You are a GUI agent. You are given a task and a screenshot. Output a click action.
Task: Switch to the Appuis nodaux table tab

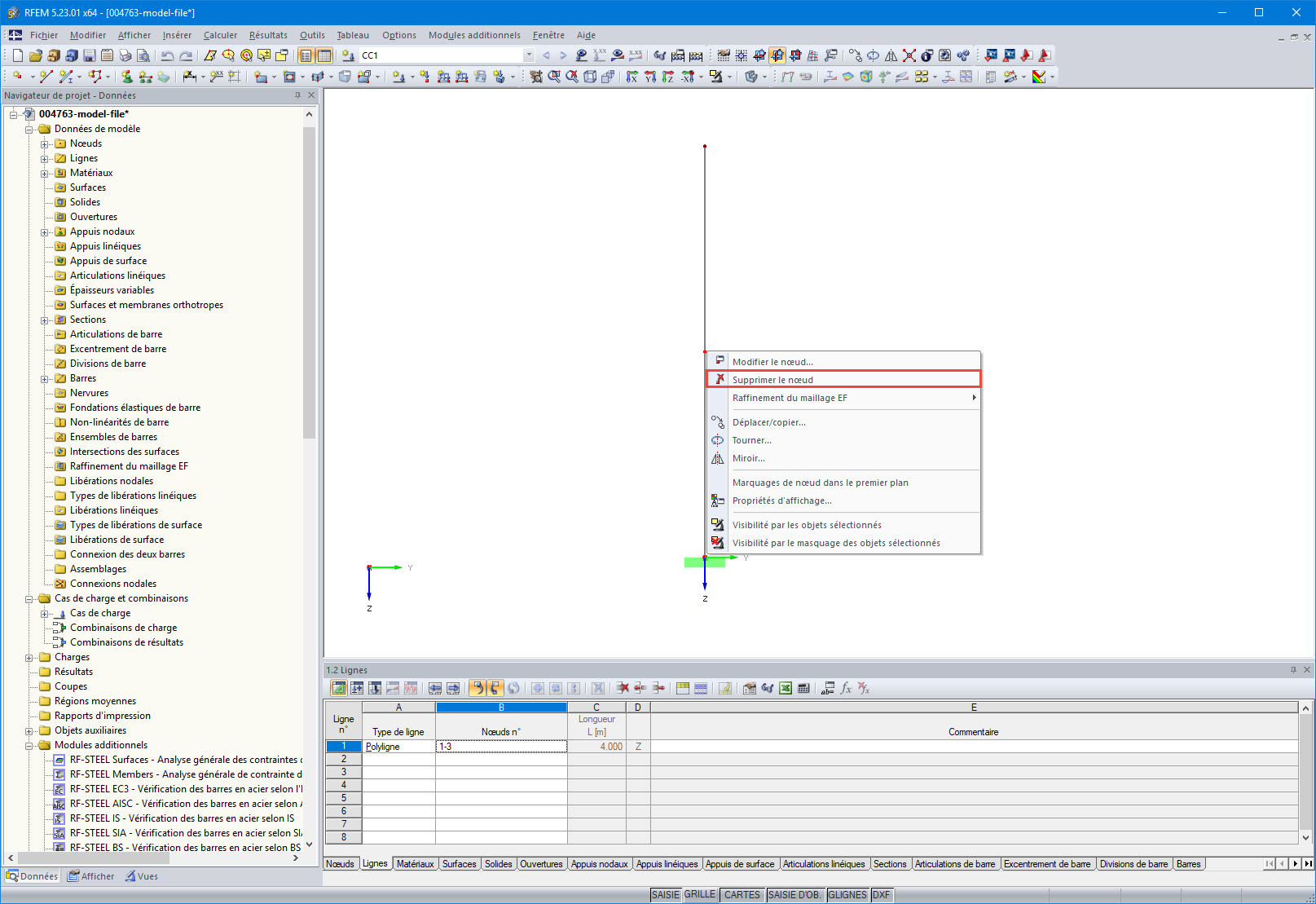[x=599, y=864]
